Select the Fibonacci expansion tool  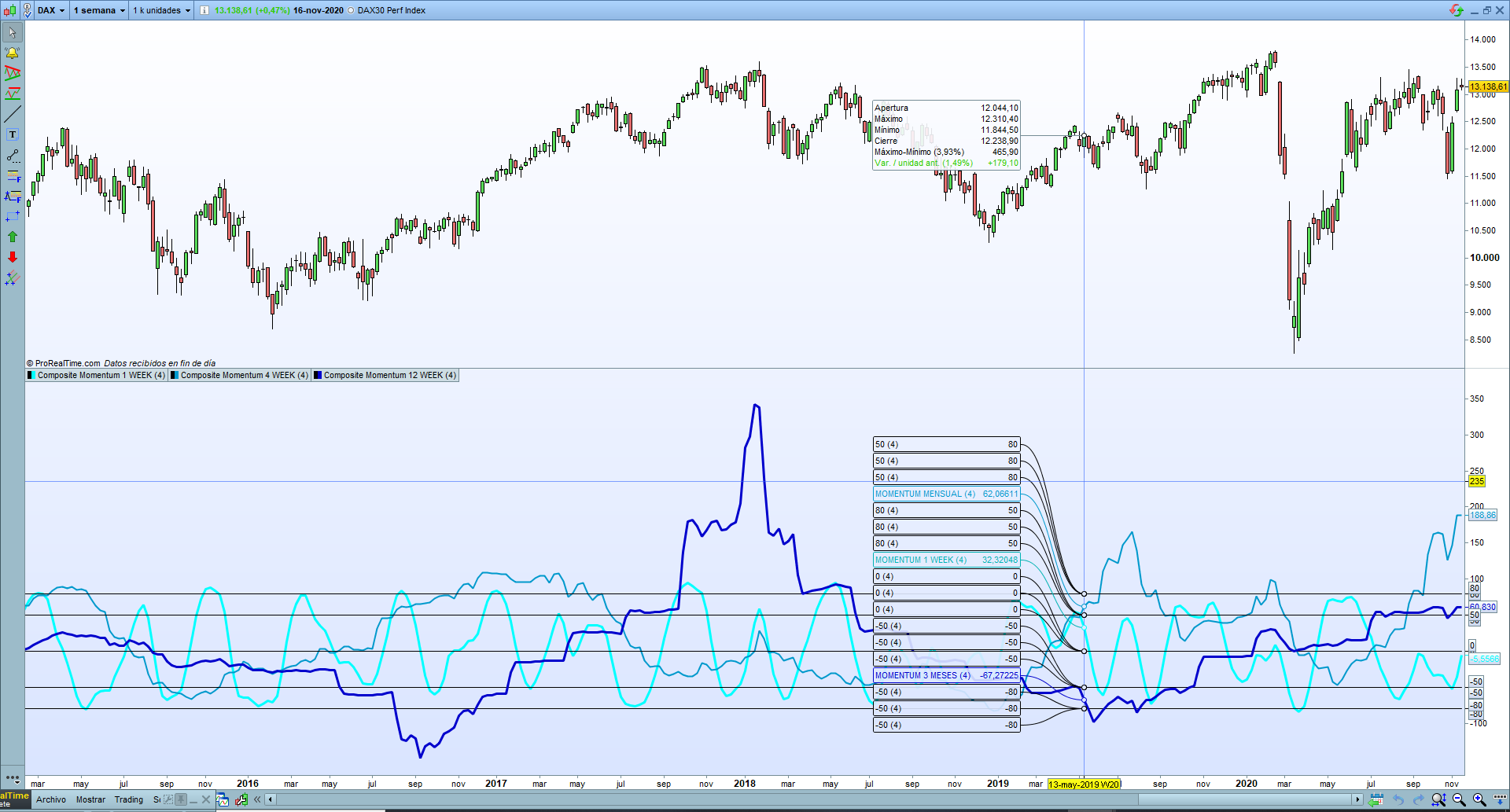coord(13,197)
